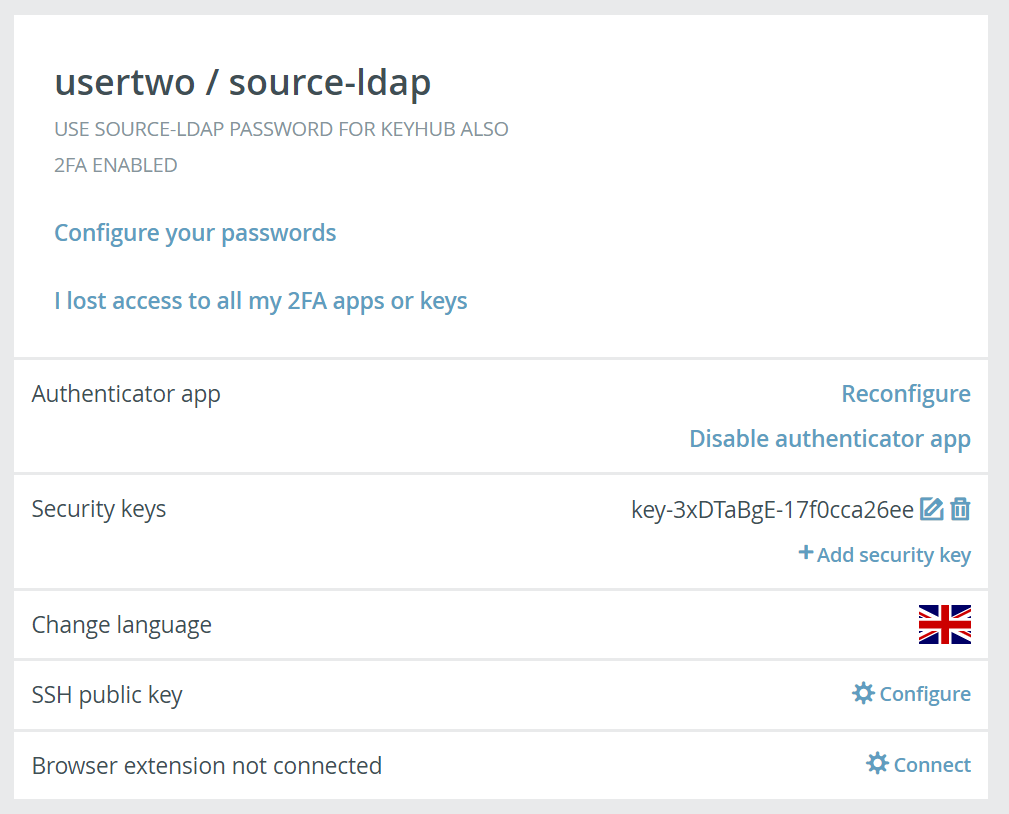Click the UK flag language icon
1009x814 pixels.
[945, 624]
